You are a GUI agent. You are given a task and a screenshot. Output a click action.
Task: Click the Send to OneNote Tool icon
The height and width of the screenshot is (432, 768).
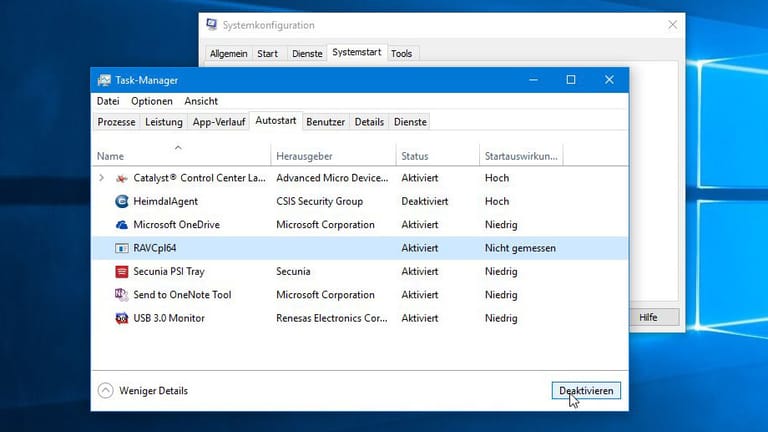point(121,295)
